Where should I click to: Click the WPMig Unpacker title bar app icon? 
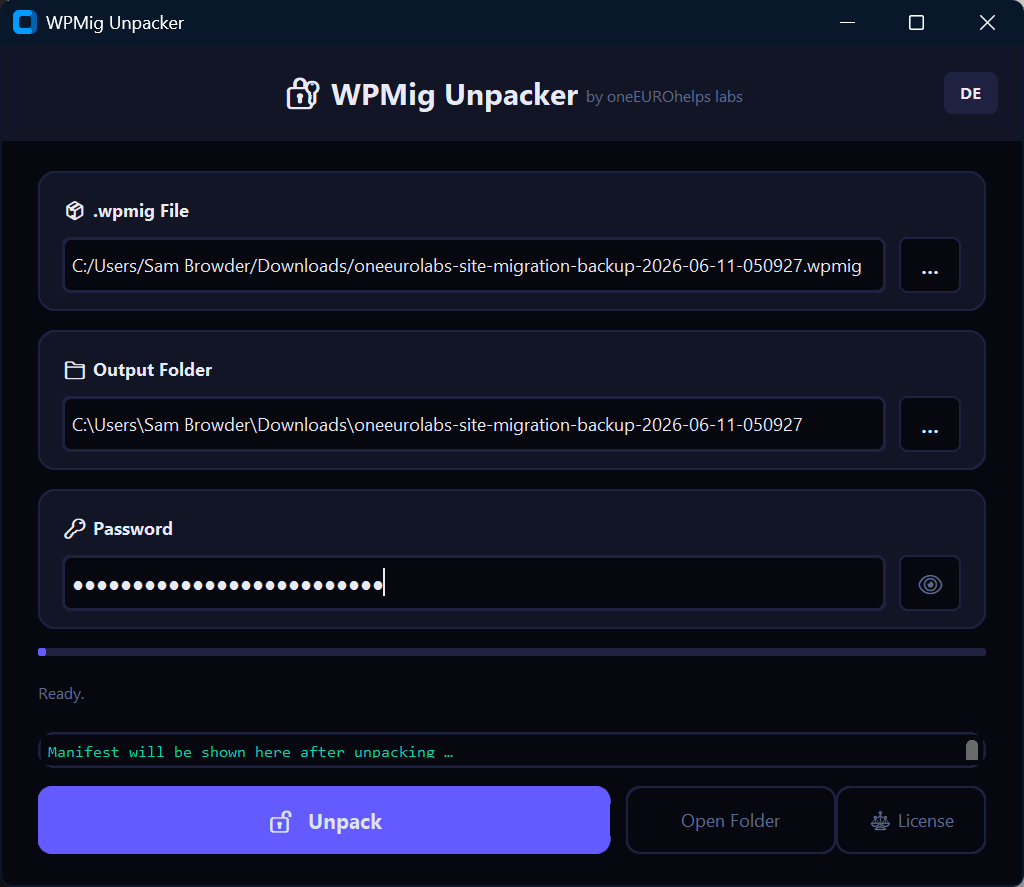[x=25, y=22]
